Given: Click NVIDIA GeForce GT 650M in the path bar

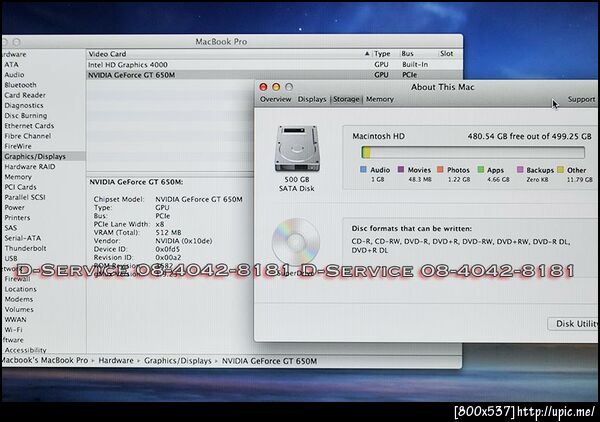Looking at the screenshot, I should [x=269, y=360].
